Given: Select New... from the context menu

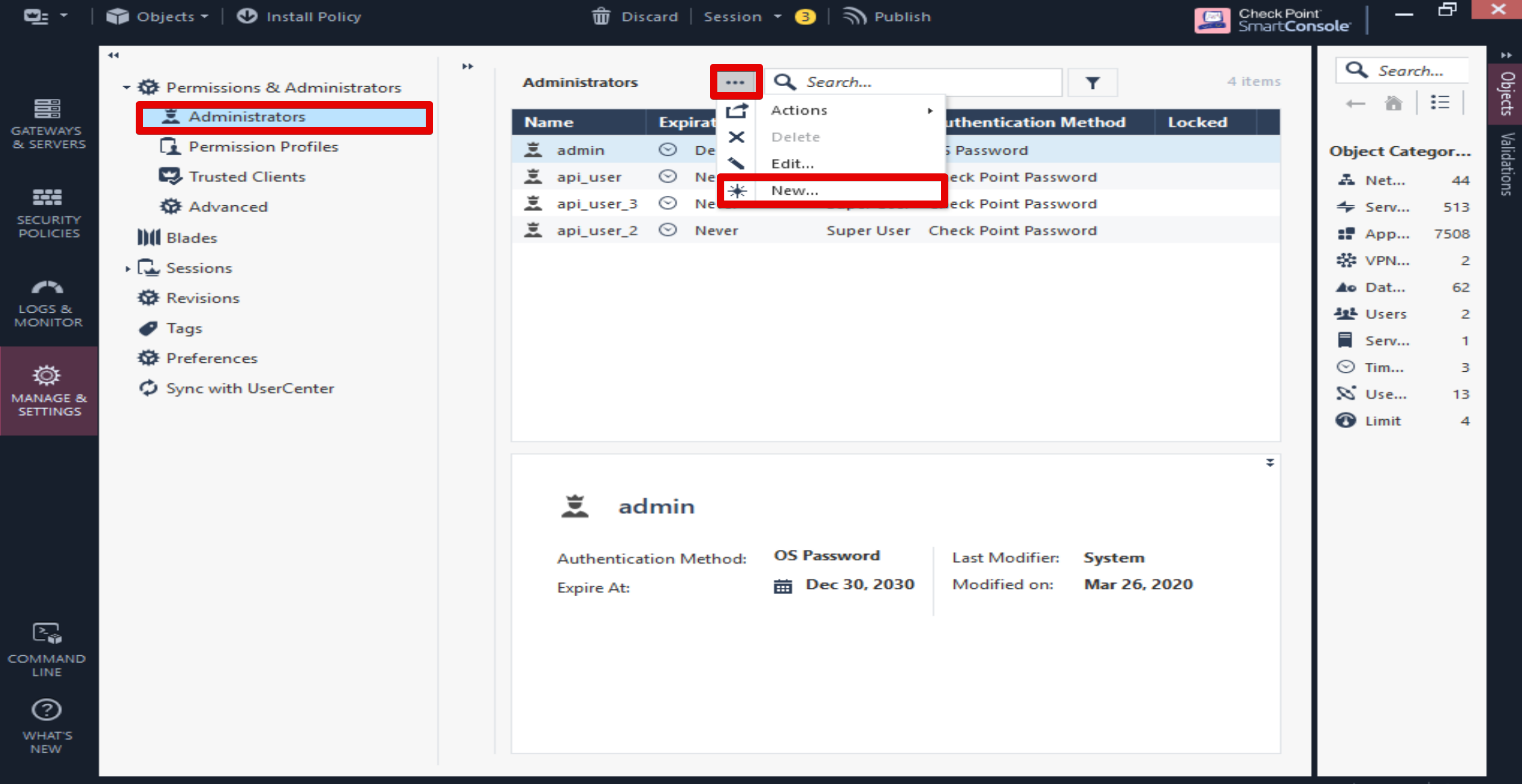Looking at the screenshot, I should [x=795, y=191].
